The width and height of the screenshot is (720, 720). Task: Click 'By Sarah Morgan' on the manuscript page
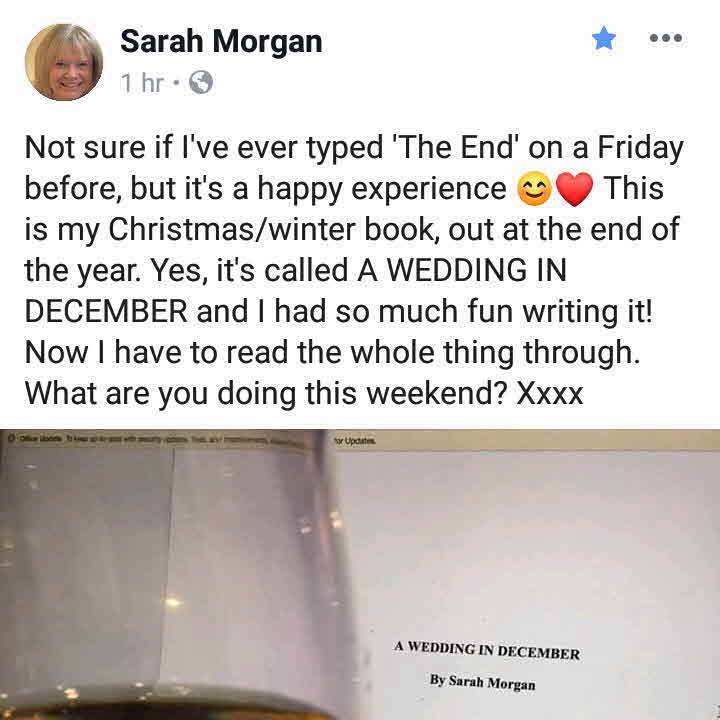483,682
